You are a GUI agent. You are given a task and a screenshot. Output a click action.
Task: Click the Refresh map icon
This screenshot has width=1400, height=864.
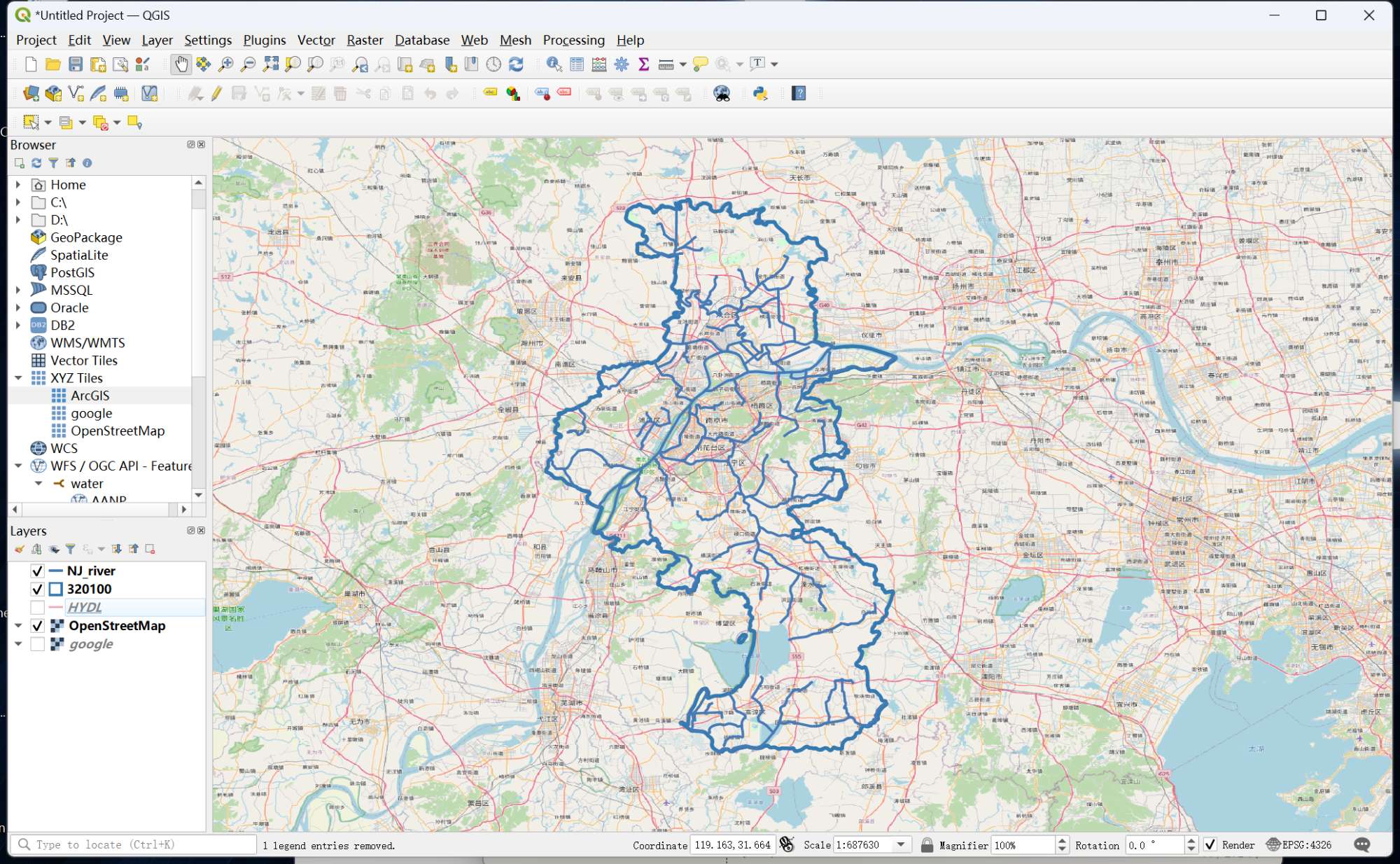pyautogui.click(x=516, y=64)
